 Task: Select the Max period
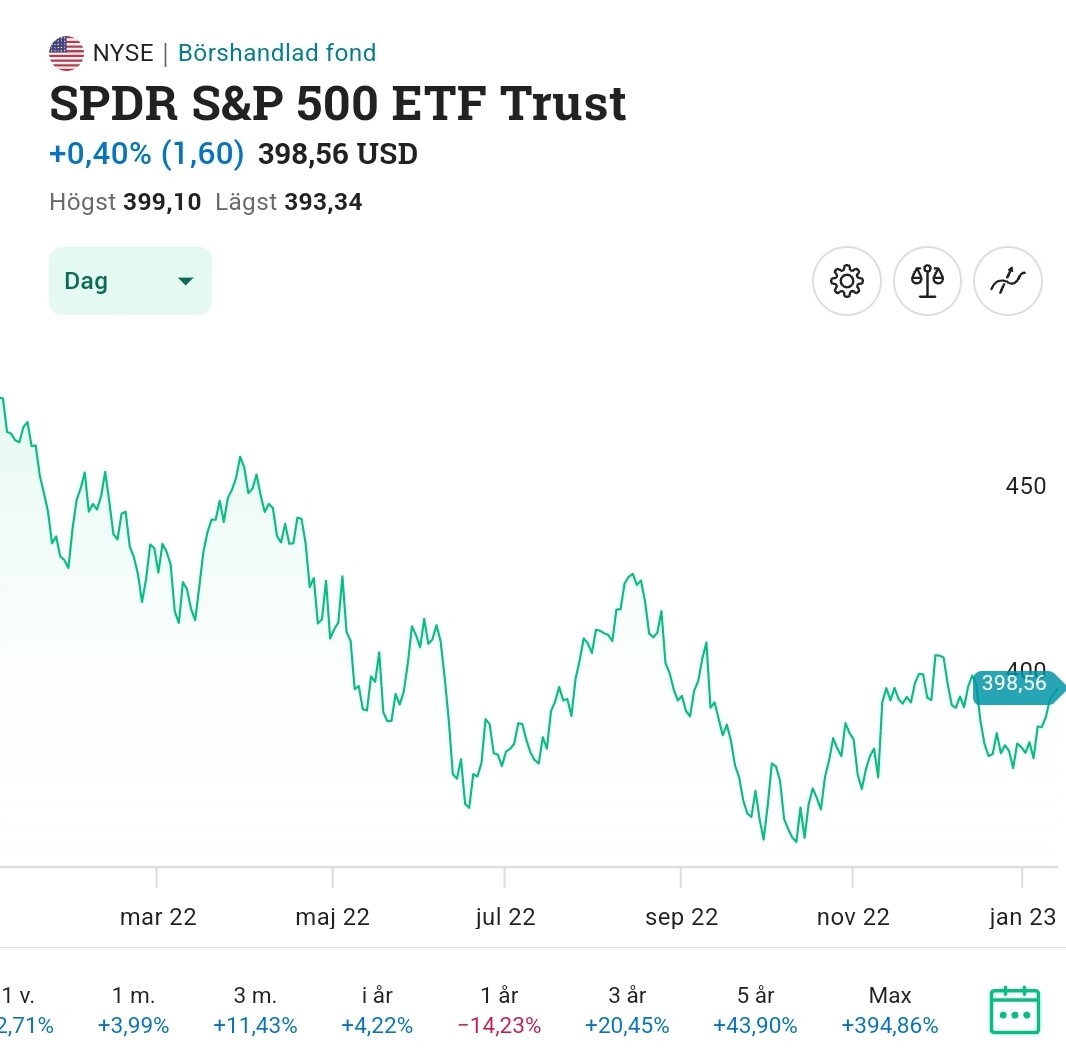coord(890,1010)
